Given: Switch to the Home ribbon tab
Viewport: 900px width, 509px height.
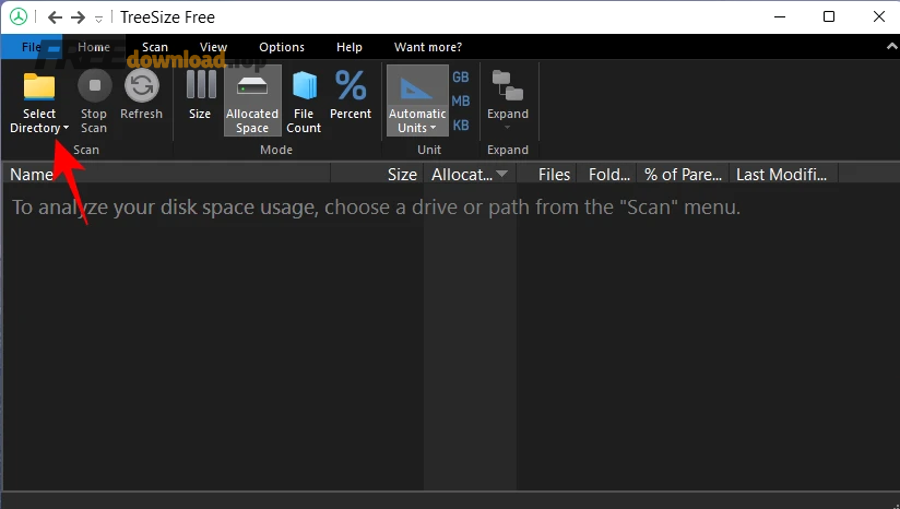Looking at the screenshot, I should point(94,47).
